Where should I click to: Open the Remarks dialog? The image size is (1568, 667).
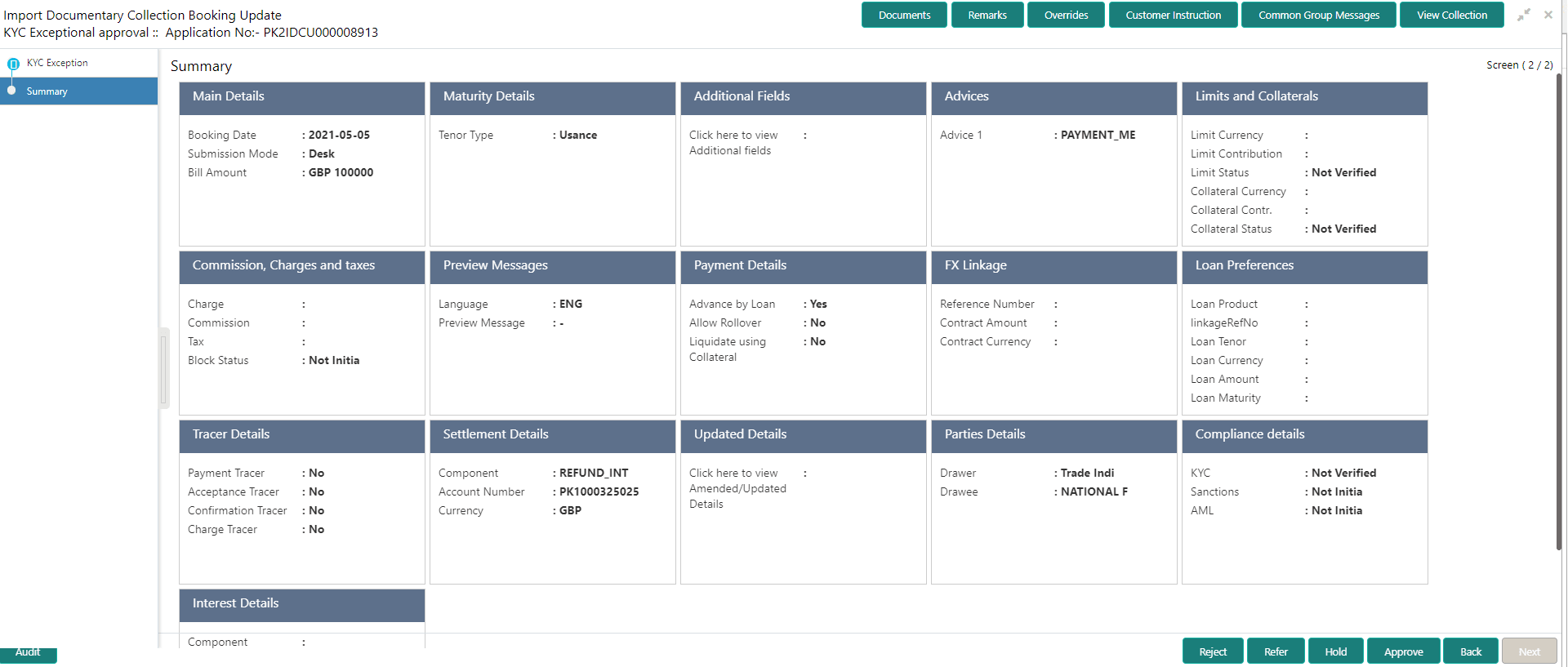pos(987,15)
